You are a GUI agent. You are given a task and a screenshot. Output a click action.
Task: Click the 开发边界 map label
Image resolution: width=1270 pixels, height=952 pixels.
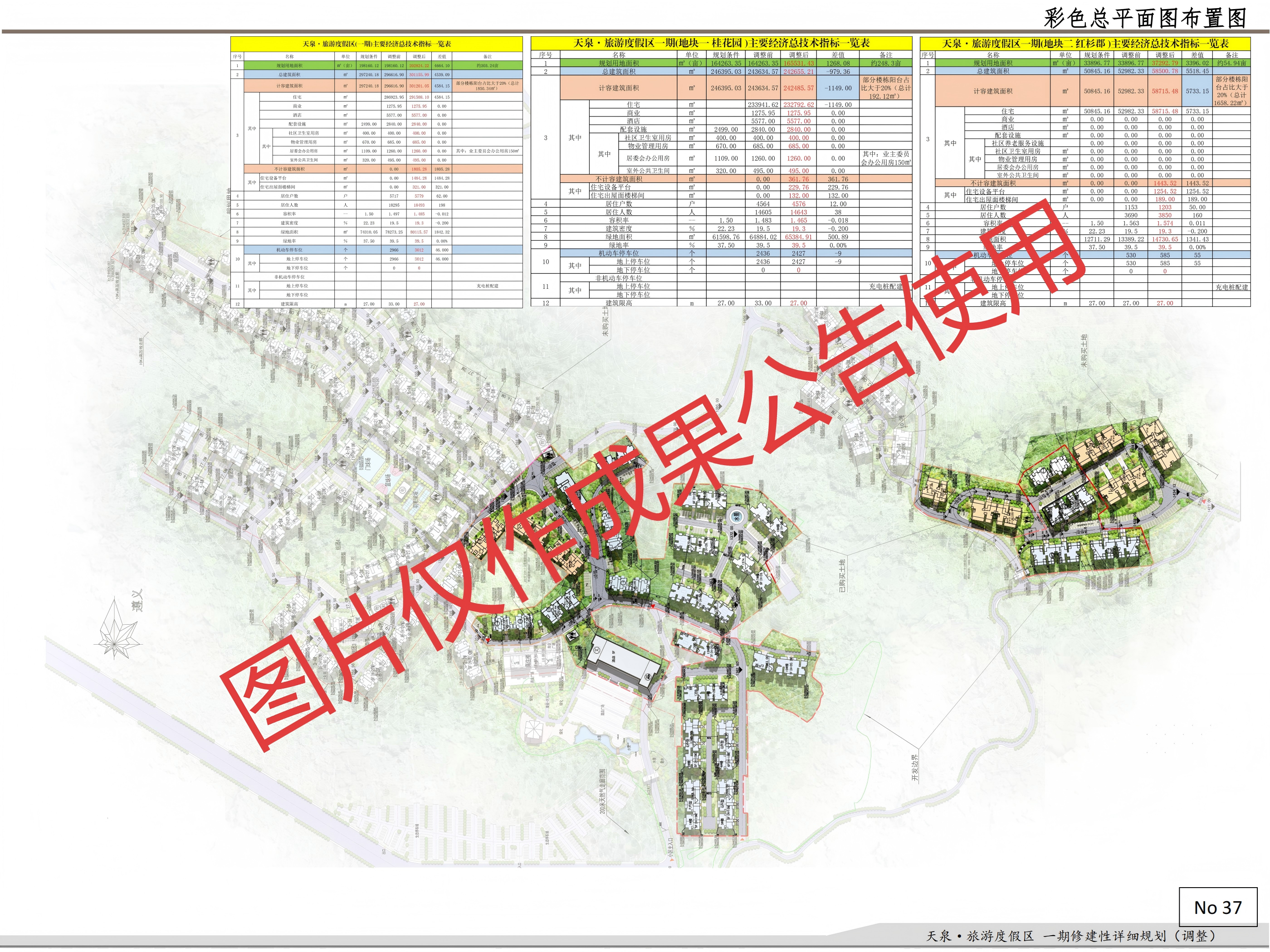point(915,768)
